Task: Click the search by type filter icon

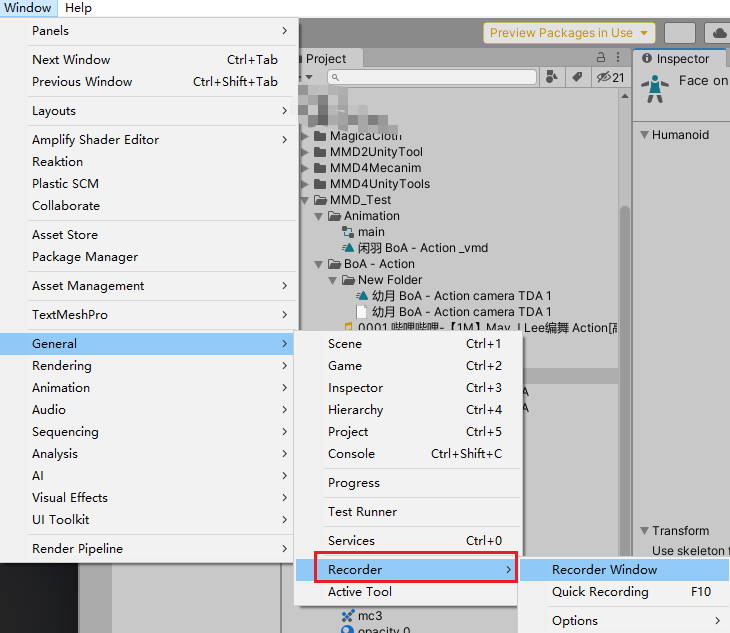Action: (x=551, y=77)
